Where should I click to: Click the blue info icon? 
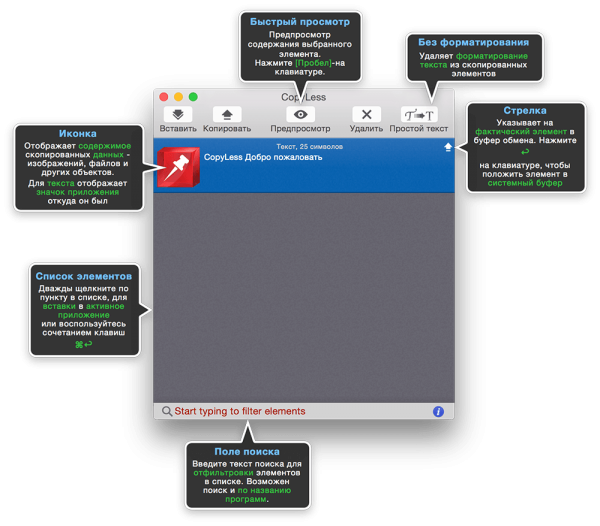click(438, 411)
